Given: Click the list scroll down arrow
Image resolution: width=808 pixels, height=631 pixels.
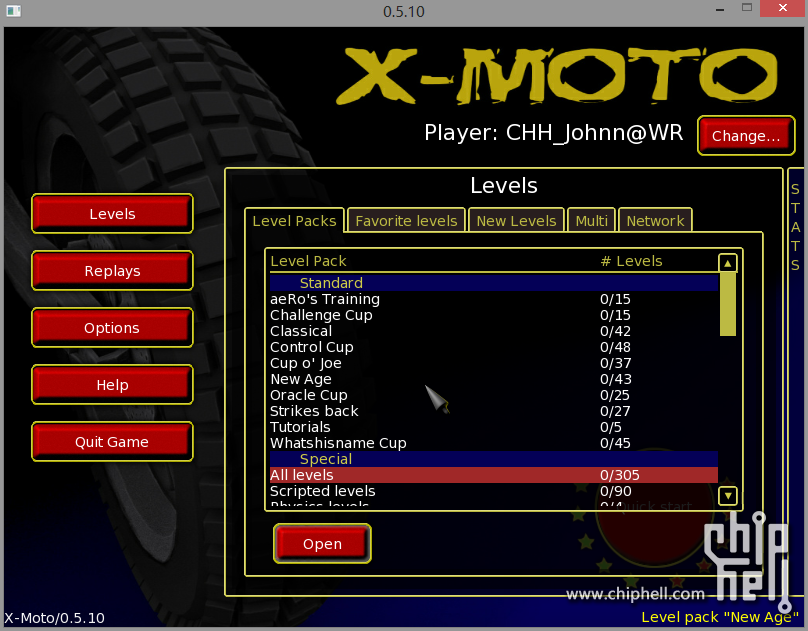Looking at the screenshot, I should [x=728, y=496].
